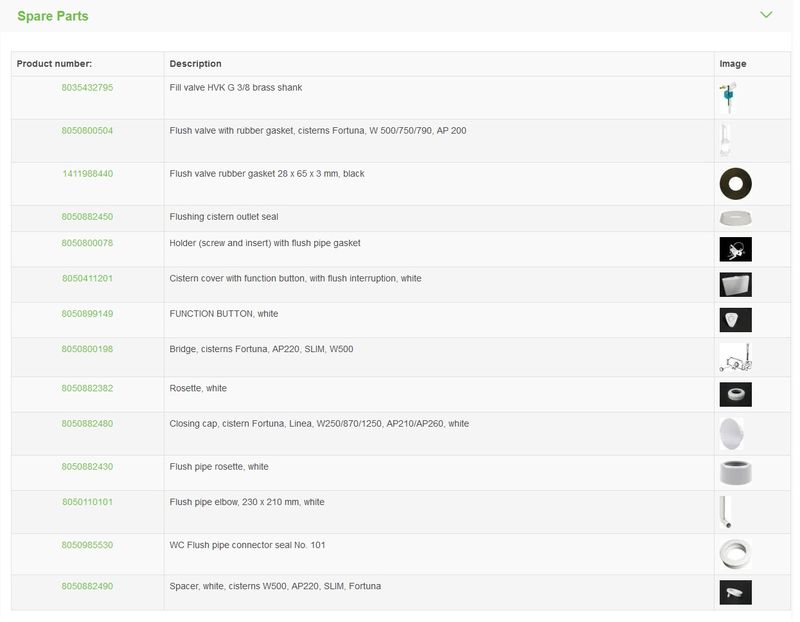Select product link 8050411201
Viewport: 800px width, 622px height.
(87, 279)
